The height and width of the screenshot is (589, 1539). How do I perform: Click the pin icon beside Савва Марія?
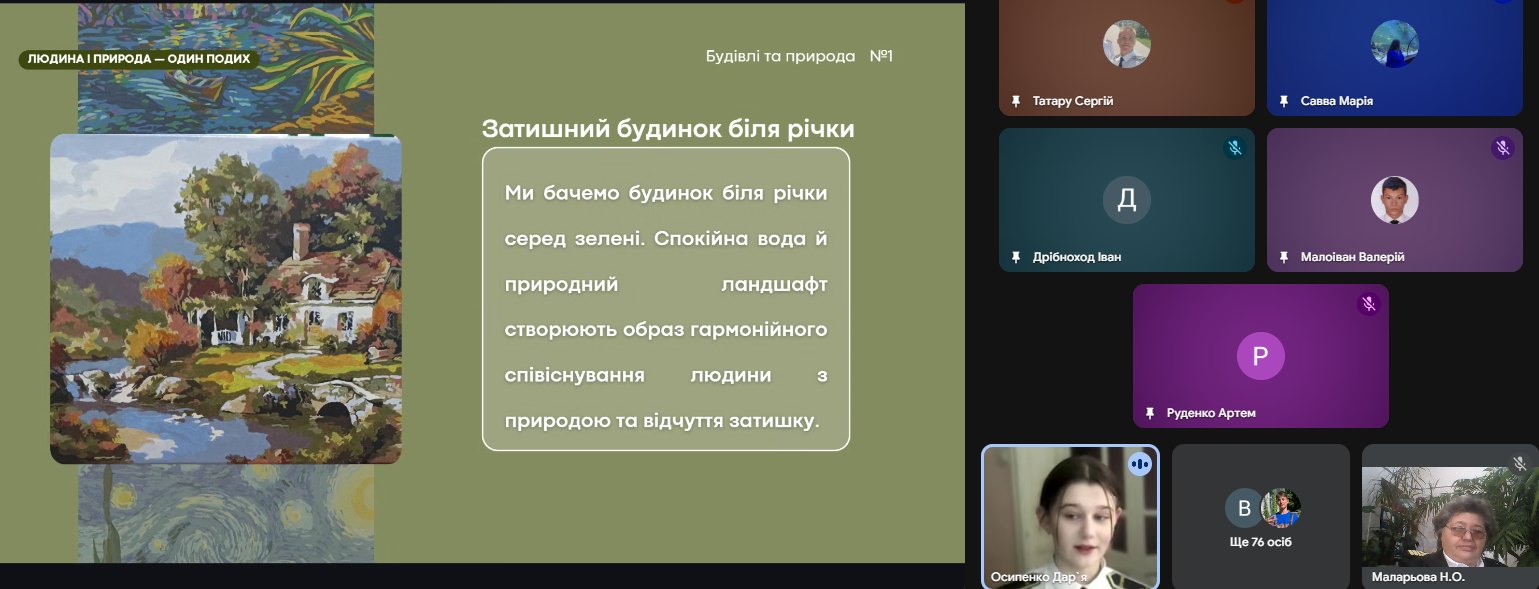(1284, 101)
